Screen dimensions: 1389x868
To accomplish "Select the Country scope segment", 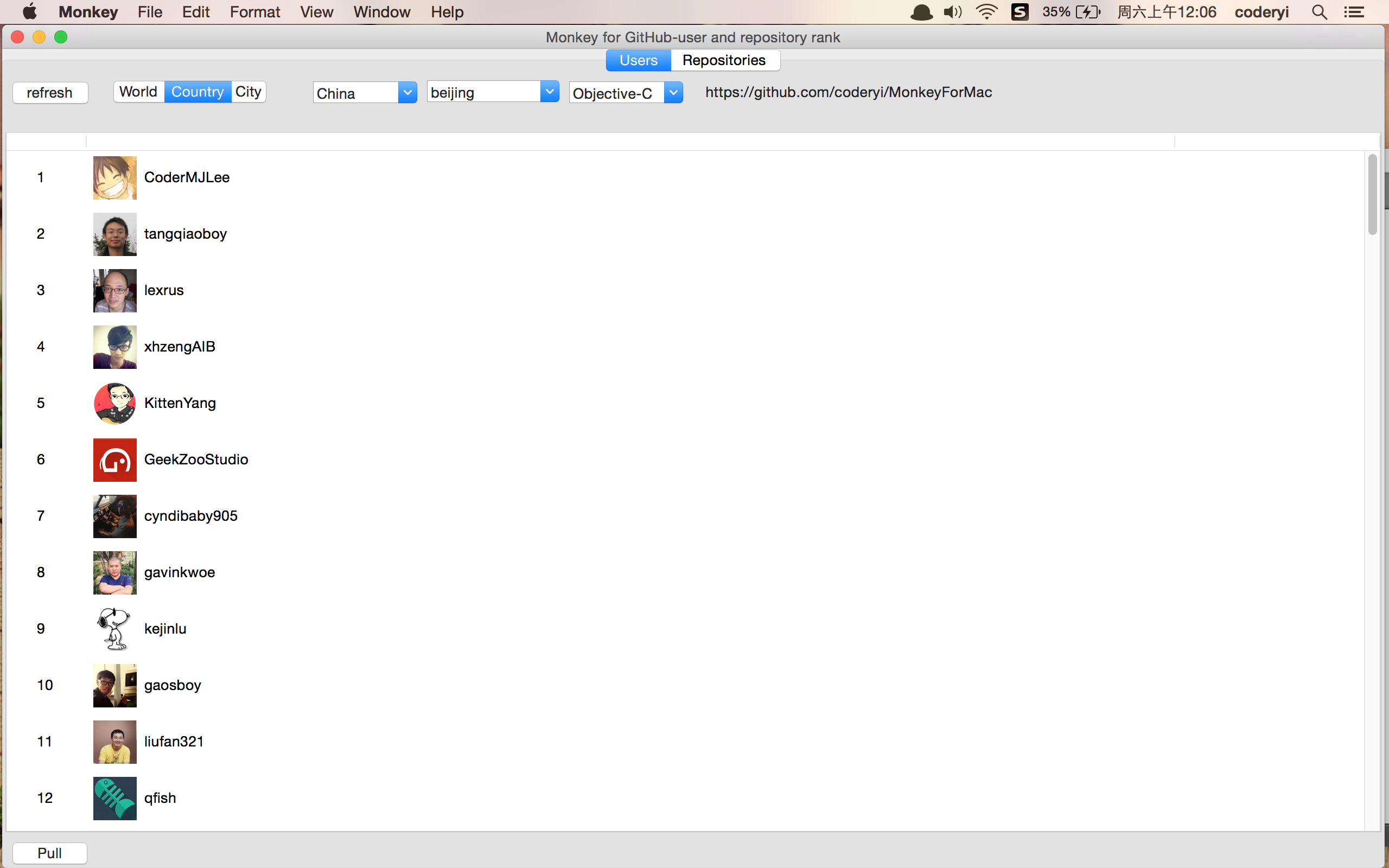I will tap(197, 92).
